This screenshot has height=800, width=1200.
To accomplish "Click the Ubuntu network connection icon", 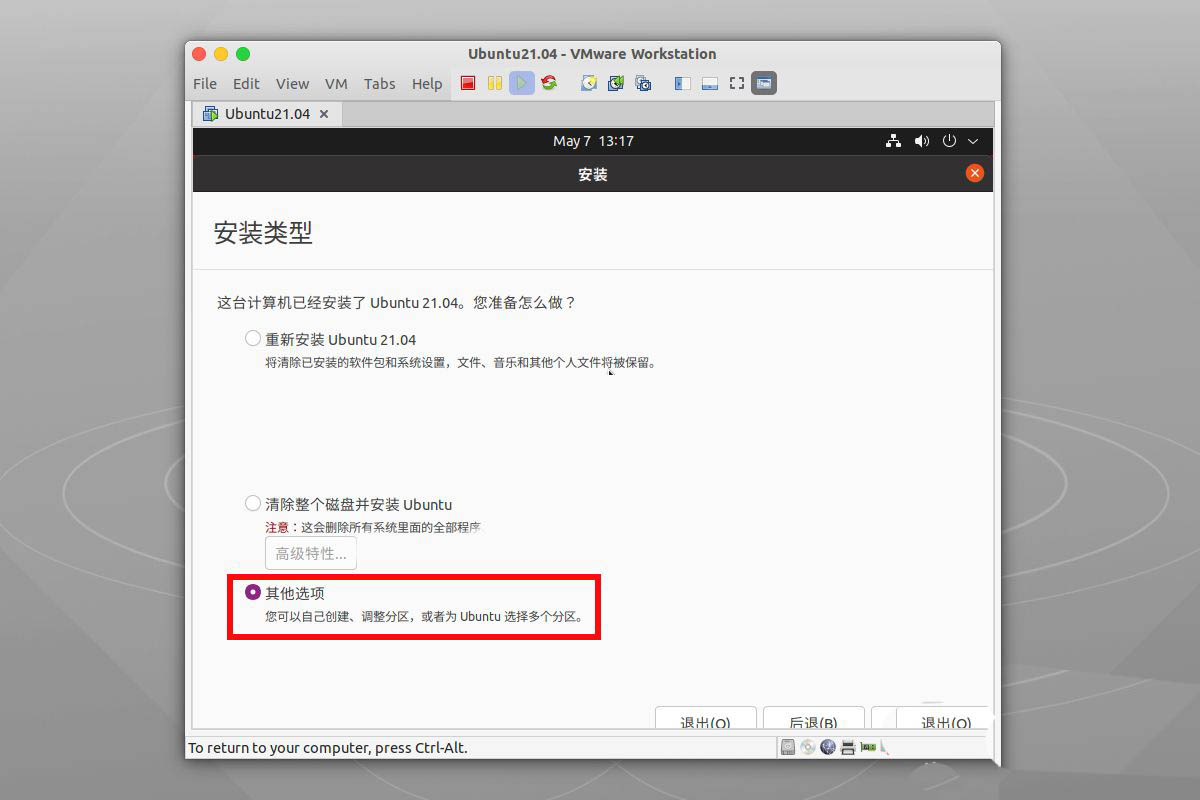I will coord(893,141).
